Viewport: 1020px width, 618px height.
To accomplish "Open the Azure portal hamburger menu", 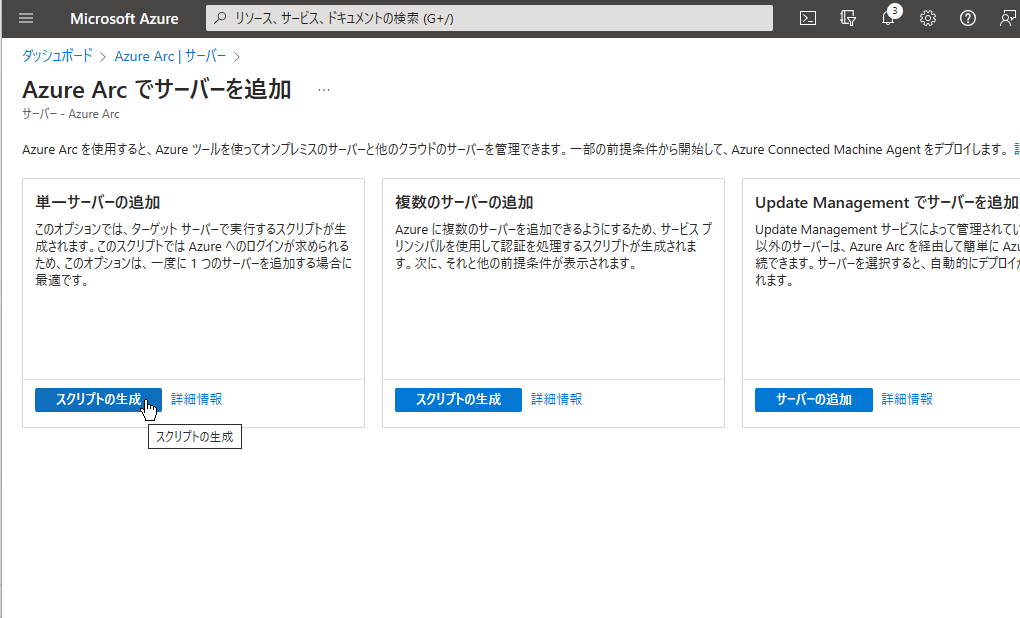I will [26, 18].
